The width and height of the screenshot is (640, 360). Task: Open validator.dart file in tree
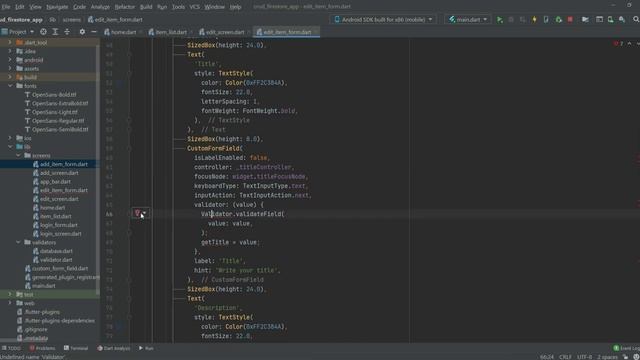(x=56, y=260)
